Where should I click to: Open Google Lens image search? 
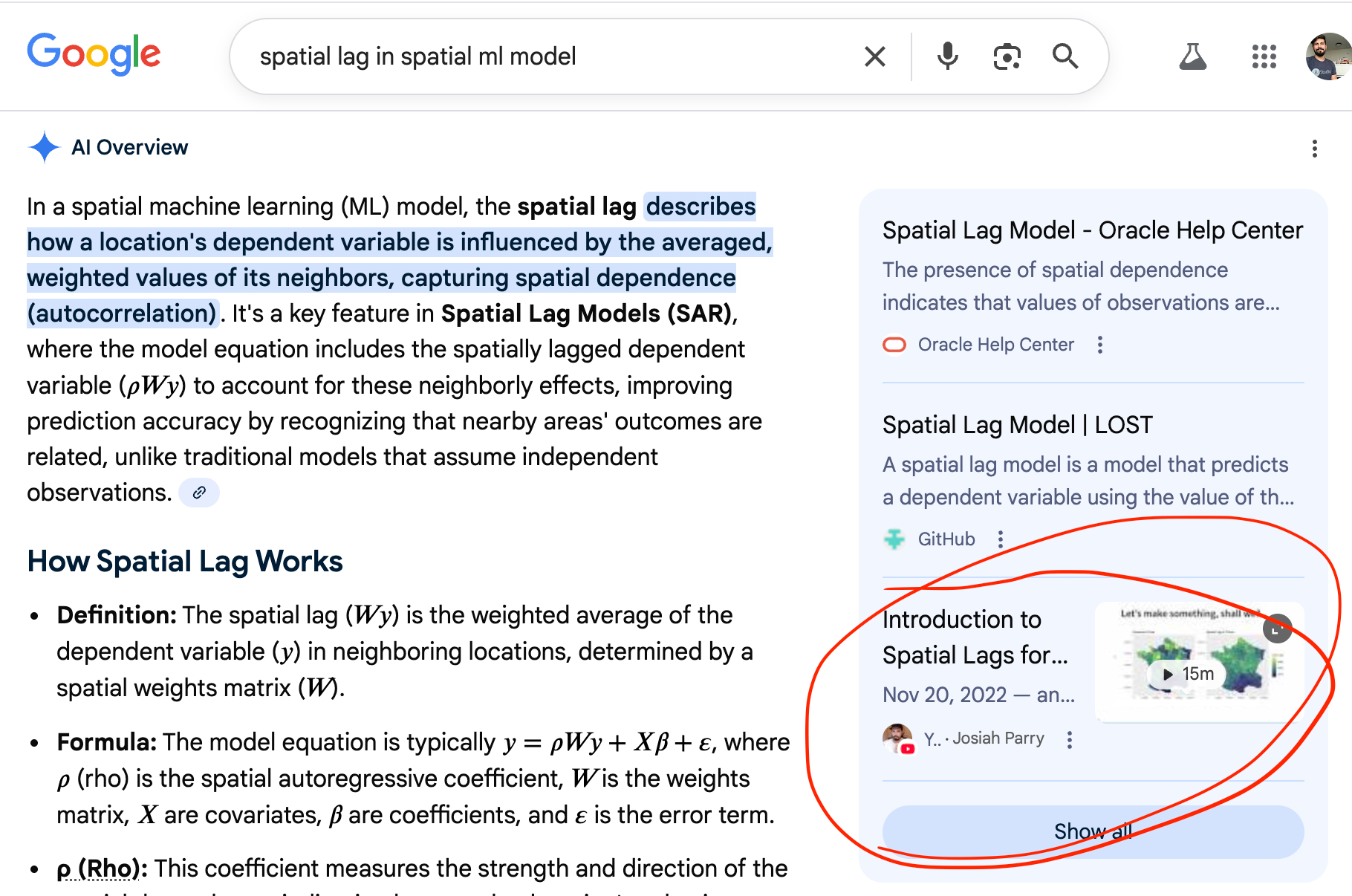coord(1007,56)
